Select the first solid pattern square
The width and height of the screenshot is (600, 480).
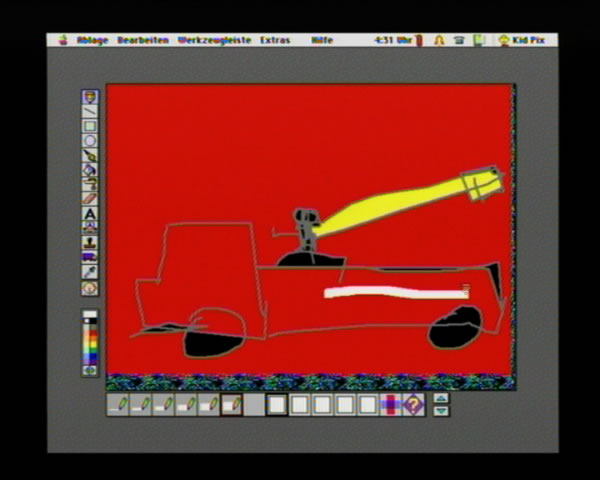click(x=276, y=405)
